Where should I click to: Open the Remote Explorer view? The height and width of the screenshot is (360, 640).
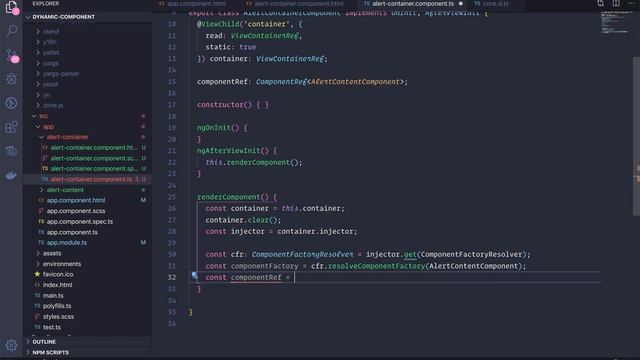coord(11,151)
